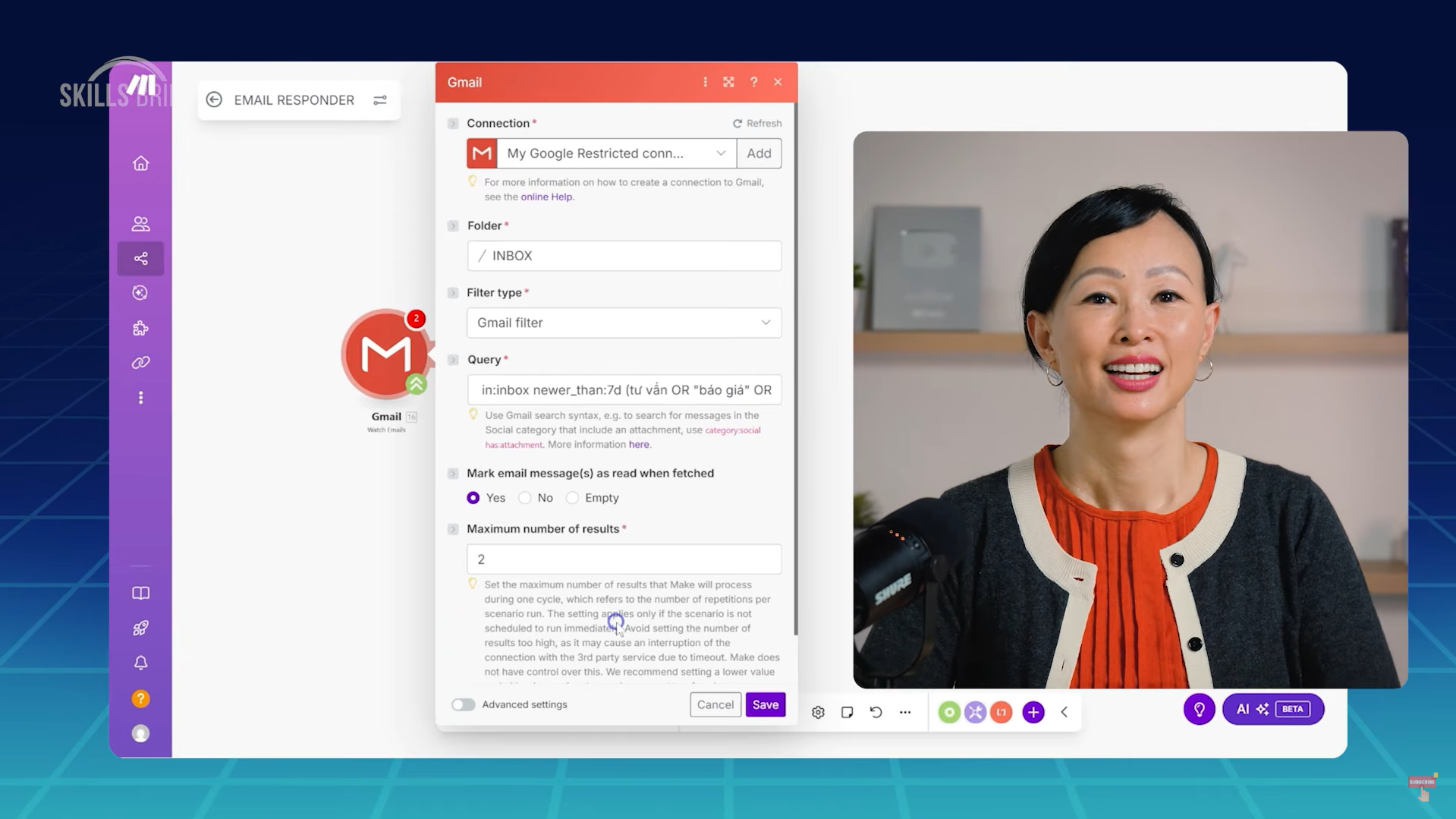Click the rocket icon in sidebar
This screenshot has width=1456, height=819.
pyautogui.click(x=140, y=628)
